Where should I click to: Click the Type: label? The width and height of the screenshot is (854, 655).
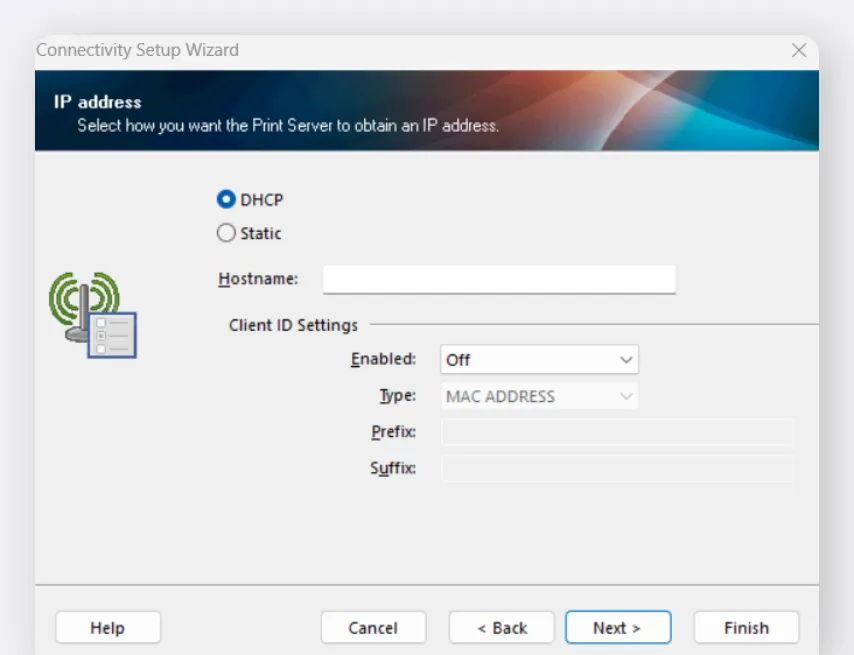[x=398, y=395]
